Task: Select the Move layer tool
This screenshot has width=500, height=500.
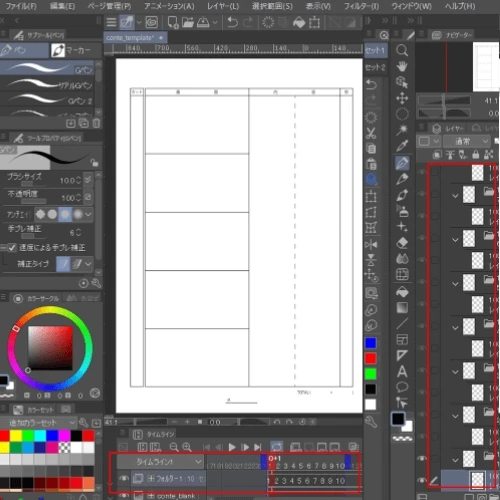Action: [402, 98]
